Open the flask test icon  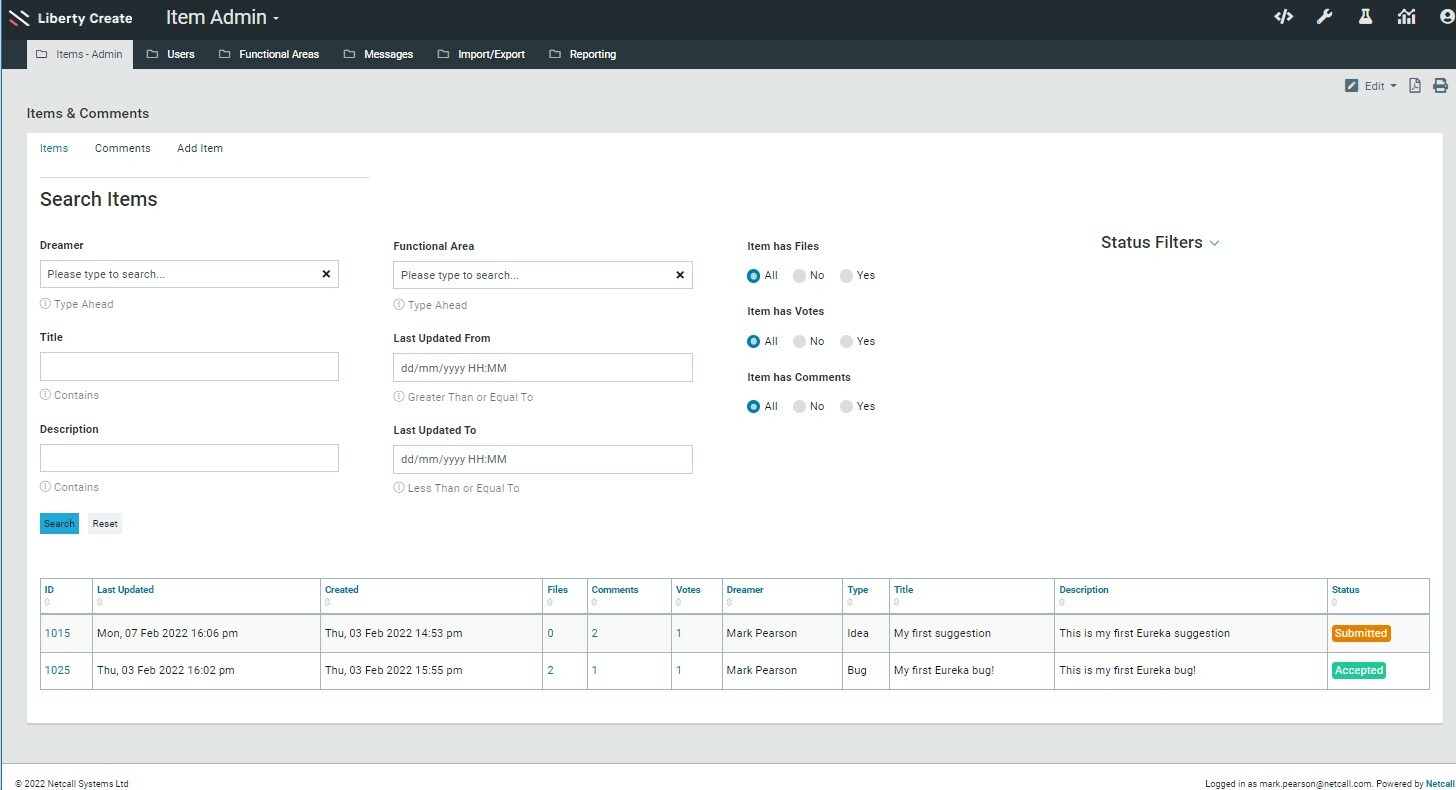[1365, 16]
